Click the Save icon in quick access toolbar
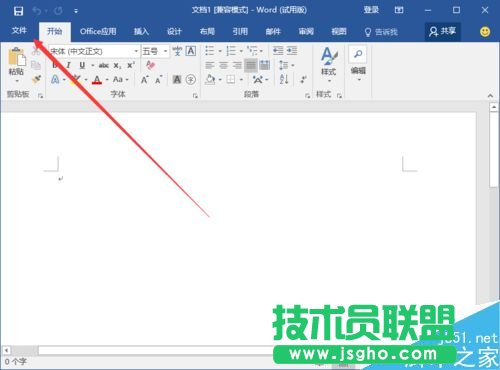The width and height of the screenshot is (500, 370). point(18,11)
